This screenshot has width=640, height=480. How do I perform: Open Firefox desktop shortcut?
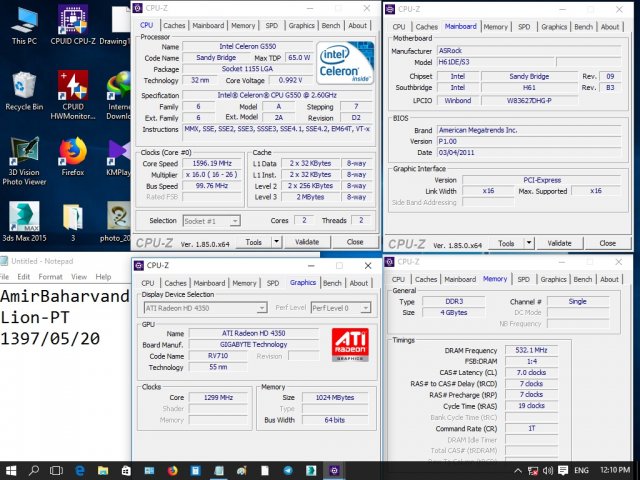point(72,153)
